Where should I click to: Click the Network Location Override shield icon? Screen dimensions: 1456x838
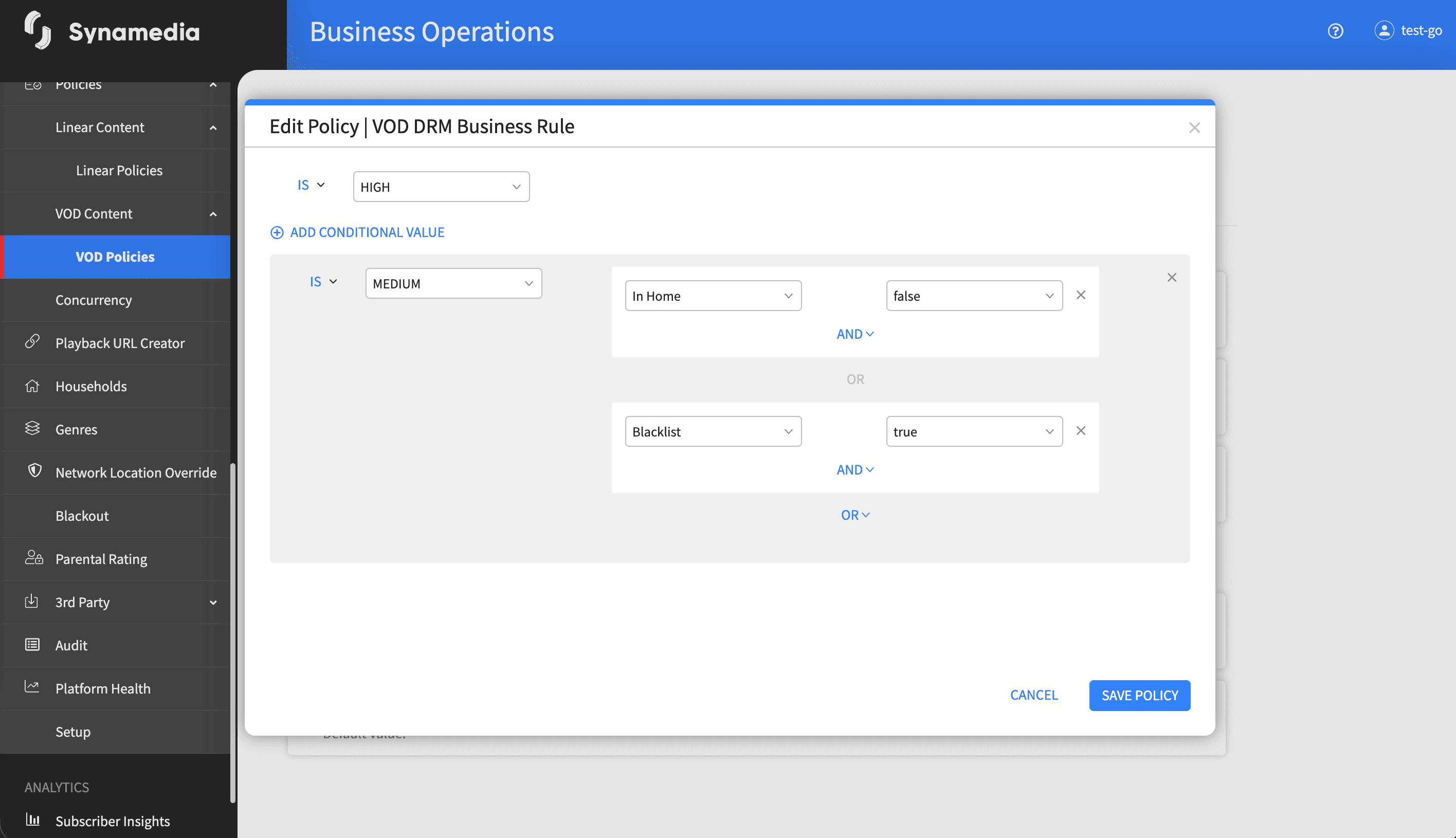[34, 471]
